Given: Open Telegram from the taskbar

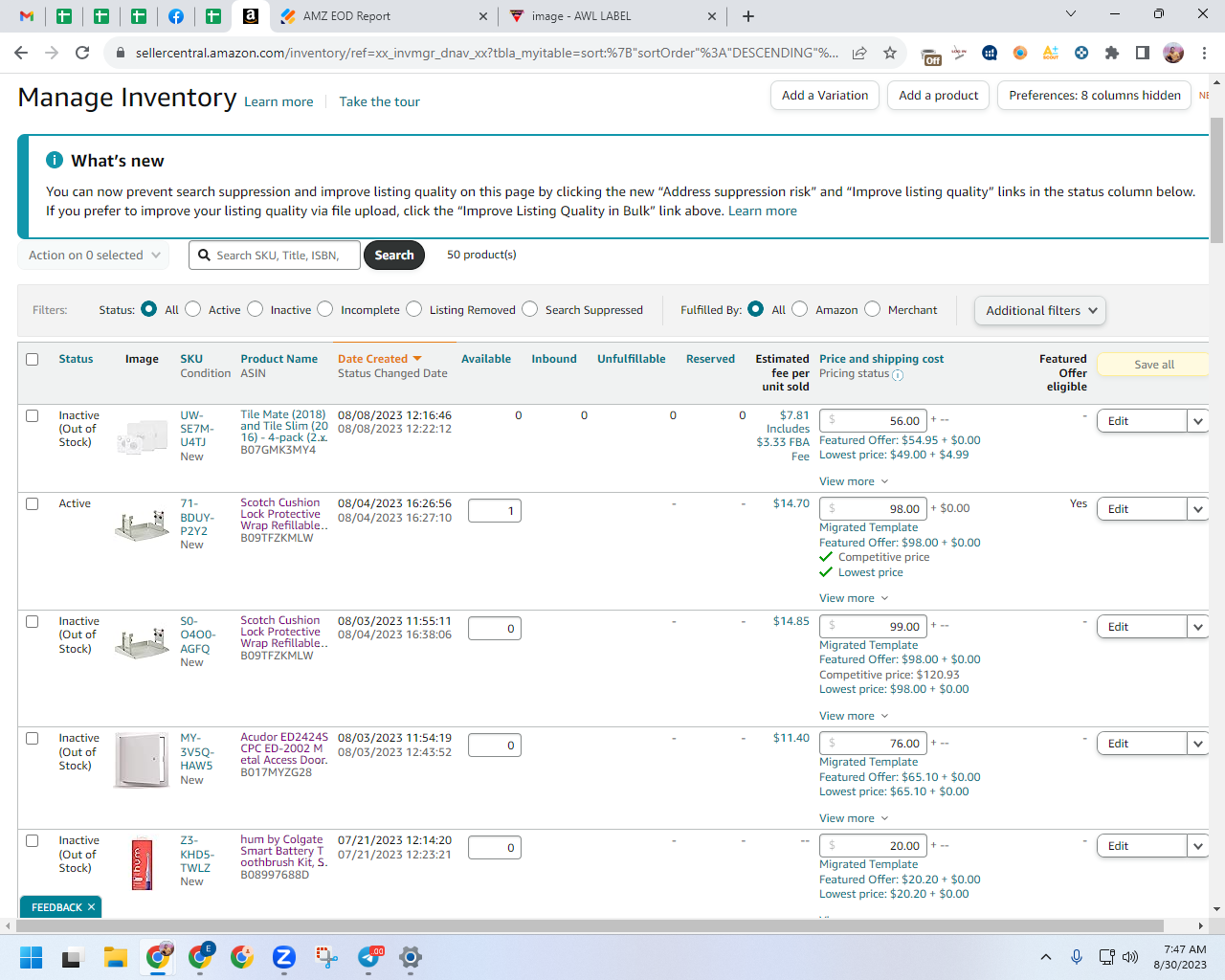Looking at the screenshot, I should 369,957.
